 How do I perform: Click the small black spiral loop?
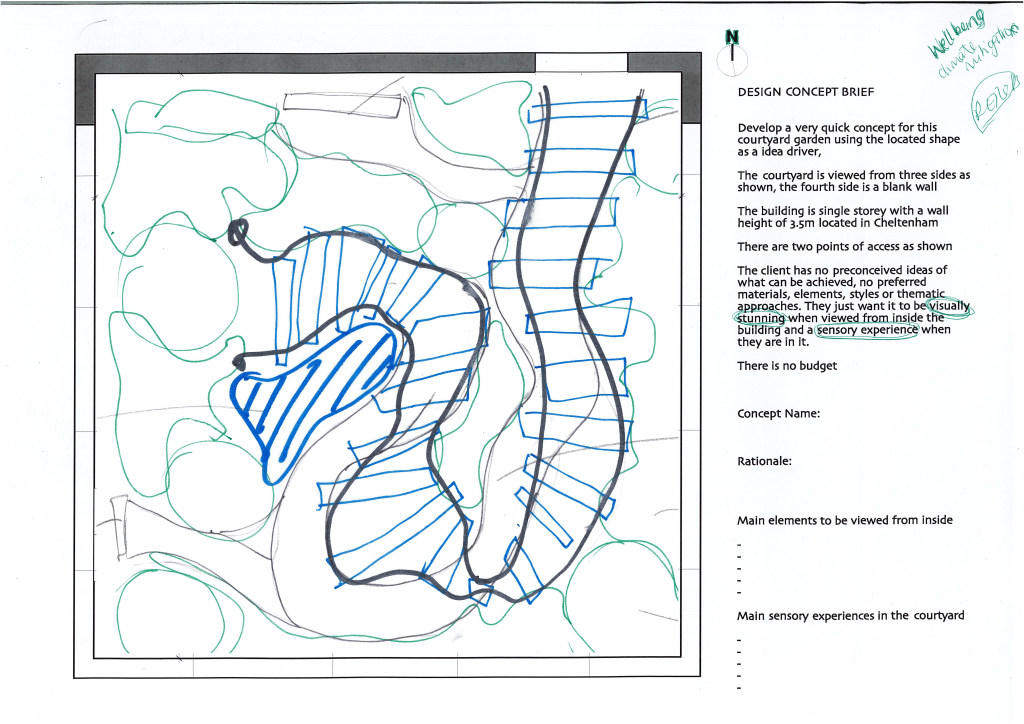pyautogui.click(x=239, y=232)
